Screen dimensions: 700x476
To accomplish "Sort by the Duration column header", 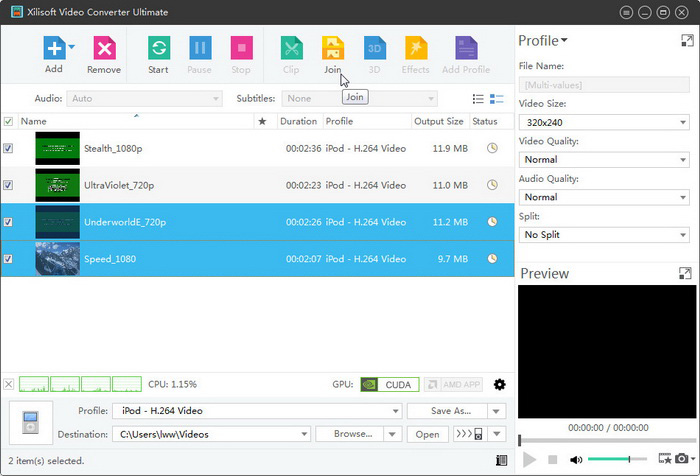I will click(x=299, y=121).
